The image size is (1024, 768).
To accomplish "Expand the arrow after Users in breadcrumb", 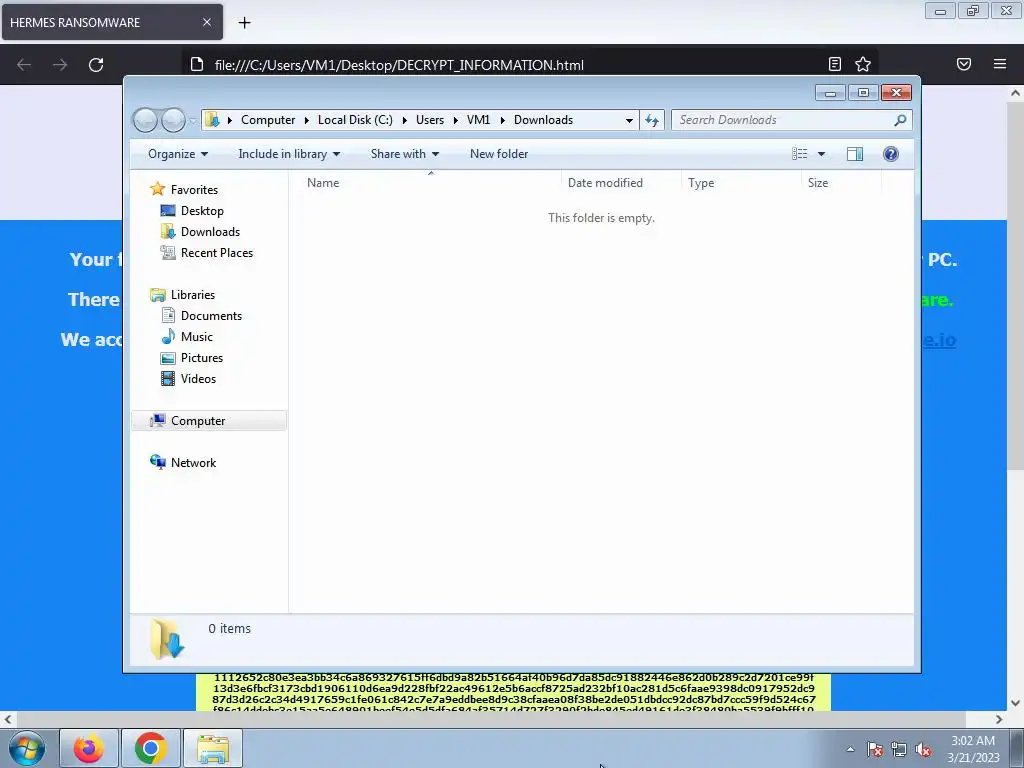I will (455, 120).
